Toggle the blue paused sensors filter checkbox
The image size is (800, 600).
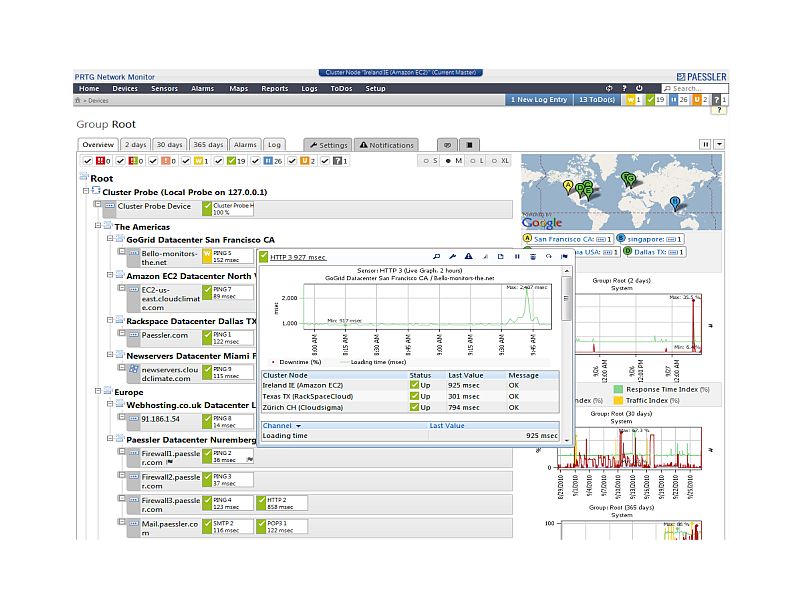[256, 161]
